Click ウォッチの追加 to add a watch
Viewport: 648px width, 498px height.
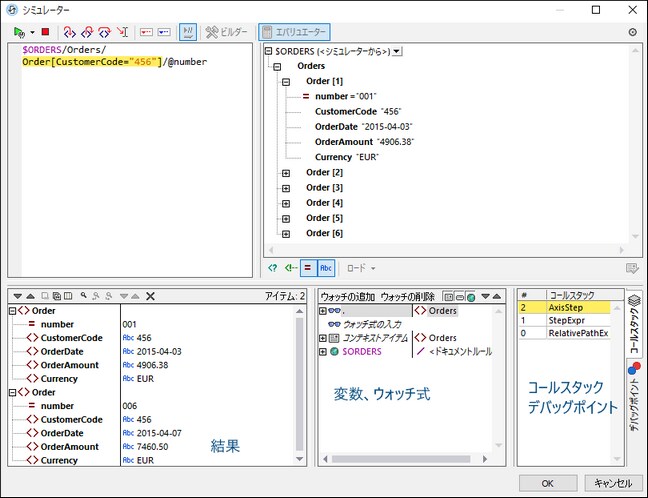pyautogui.click(x=347, y=297)
